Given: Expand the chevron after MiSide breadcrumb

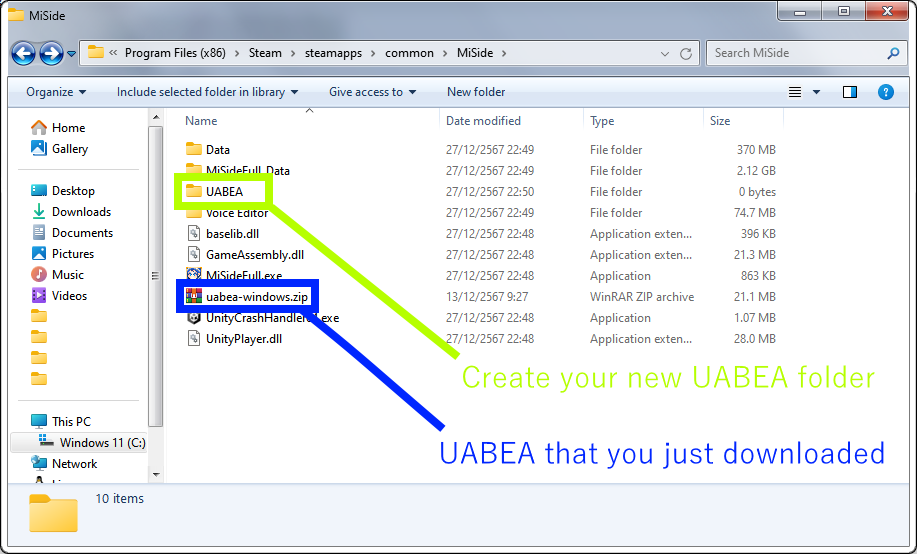Looking at the screenshot, I should [x=504, y=53].
